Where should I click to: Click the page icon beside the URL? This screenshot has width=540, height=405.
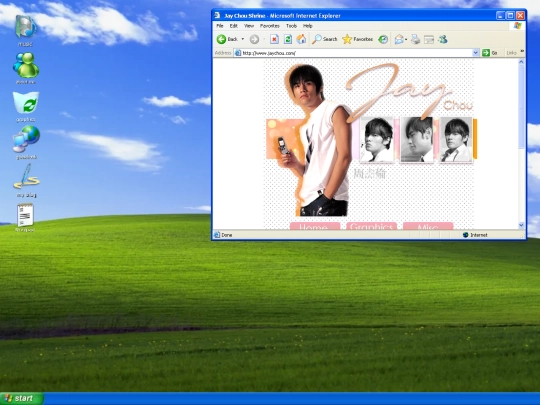(238, 53)
